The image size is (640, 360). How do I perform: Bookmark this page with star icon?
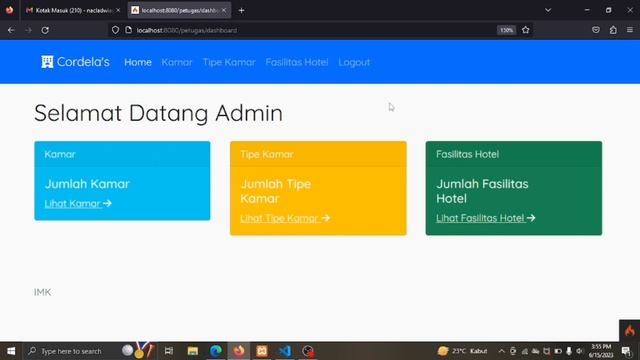pos(525,30)
